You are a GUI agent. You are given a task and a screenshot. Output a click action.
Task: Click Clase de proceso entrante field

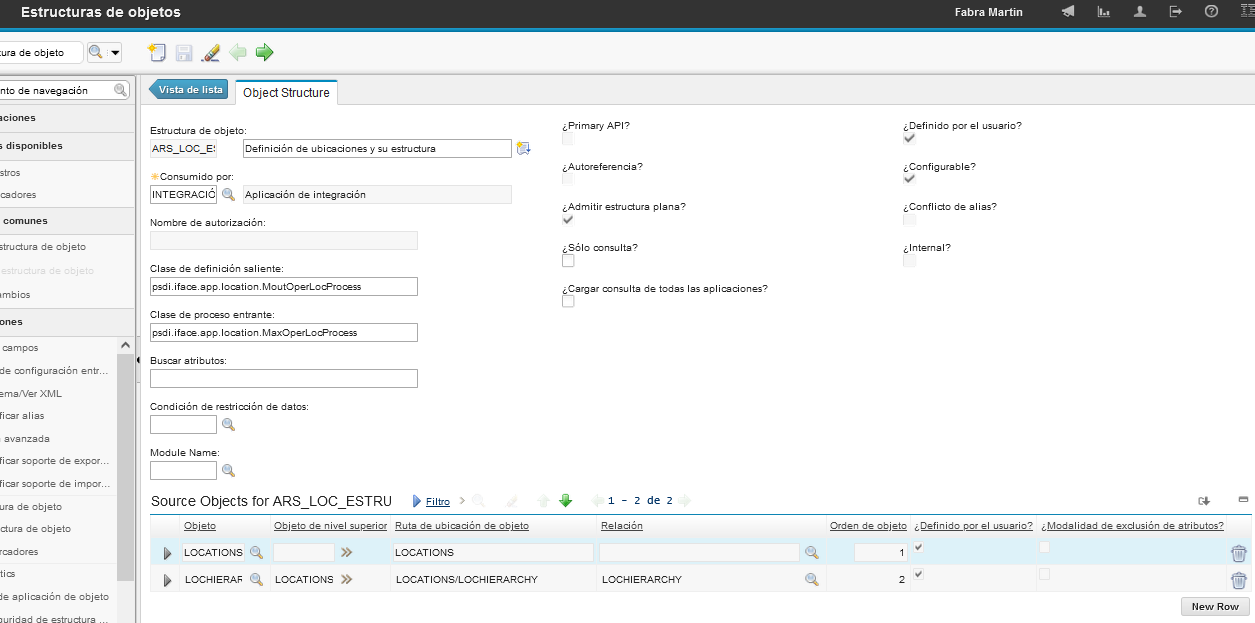tap(284, 333)
